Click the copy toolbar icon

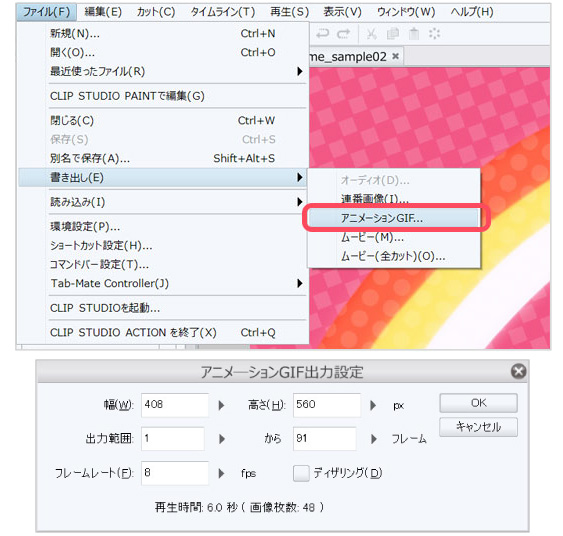pos(393,34)
